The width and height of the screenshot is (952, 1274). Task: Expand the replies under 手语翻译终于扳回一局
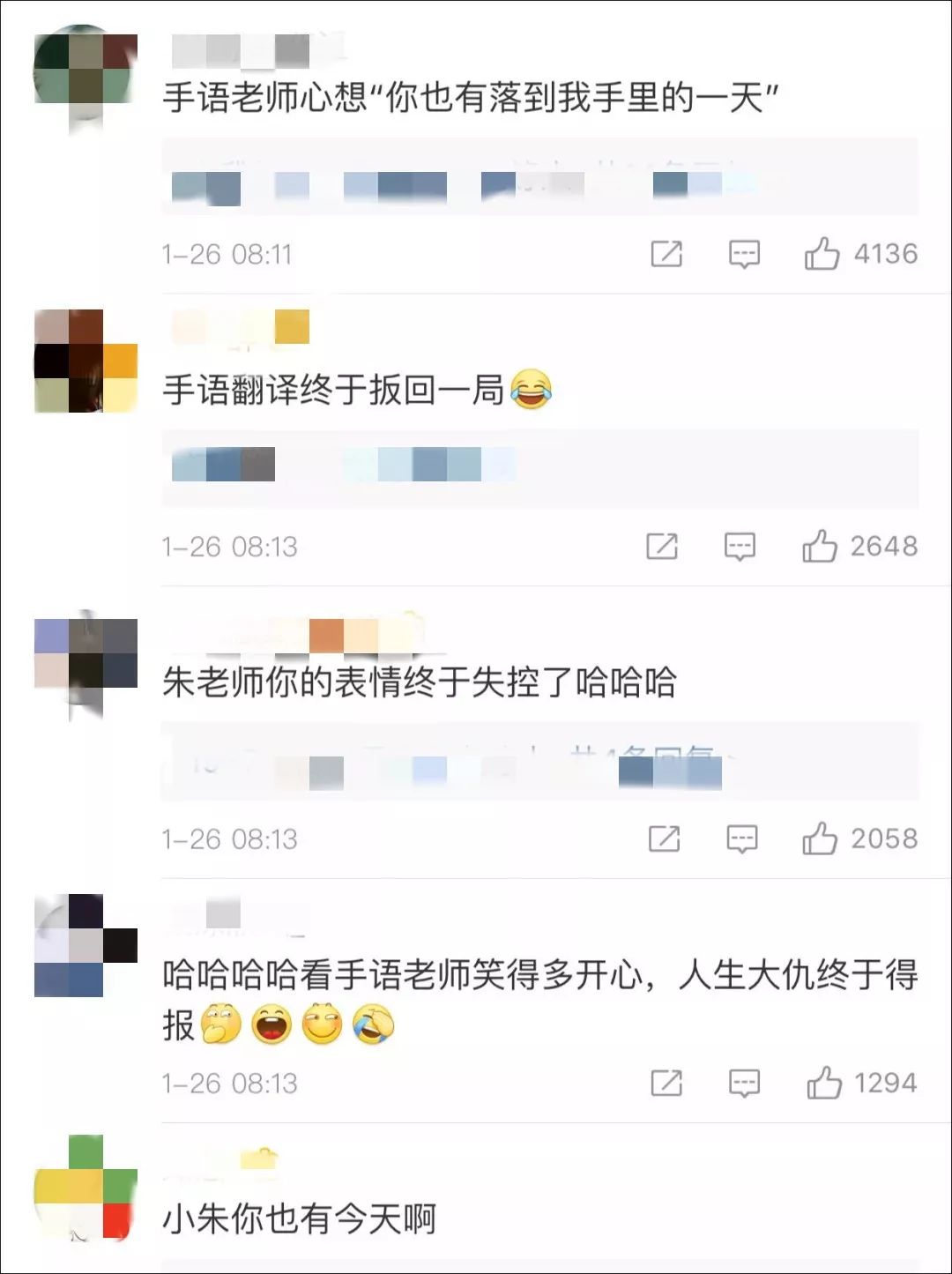pyautogui.click(x=539, y=468)
